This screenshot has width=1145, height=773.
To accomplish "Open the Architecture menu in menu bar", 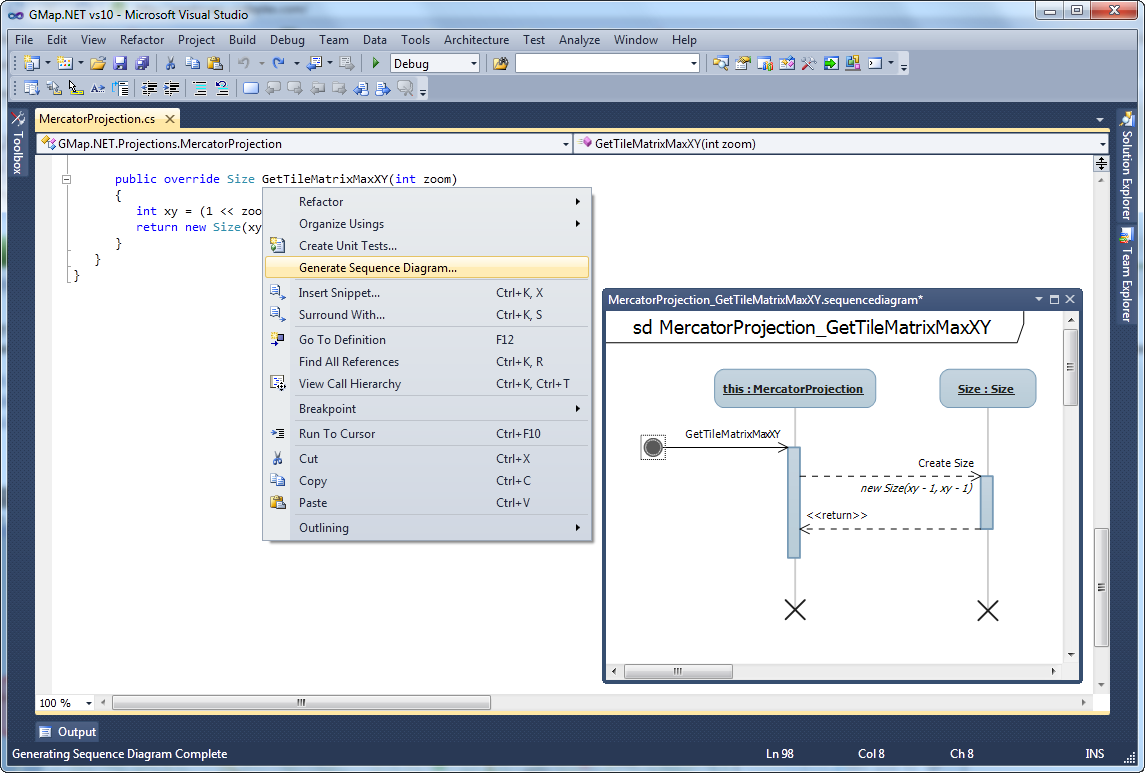I will 476,40.
